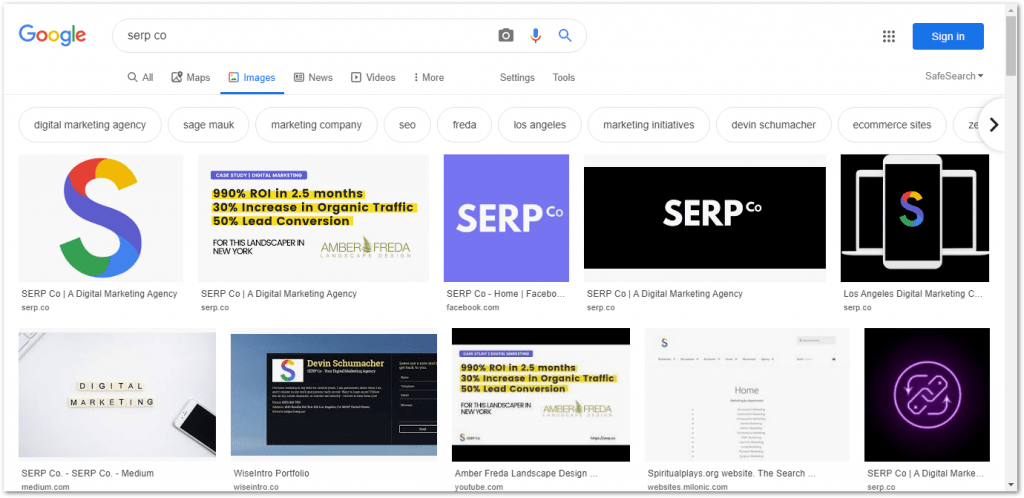Select the los angeles chip
Viewport: 1024px width, 498px height.
click(x=539, y=125)
